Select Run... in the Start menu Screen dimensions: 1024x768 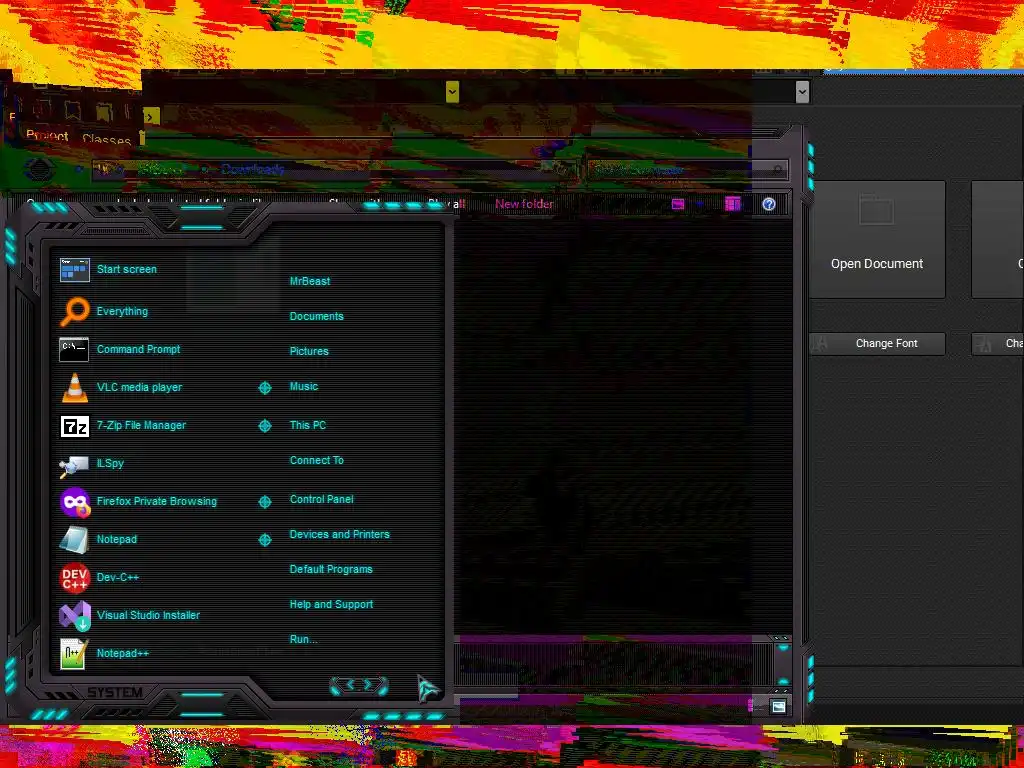[x=303, y=639]
